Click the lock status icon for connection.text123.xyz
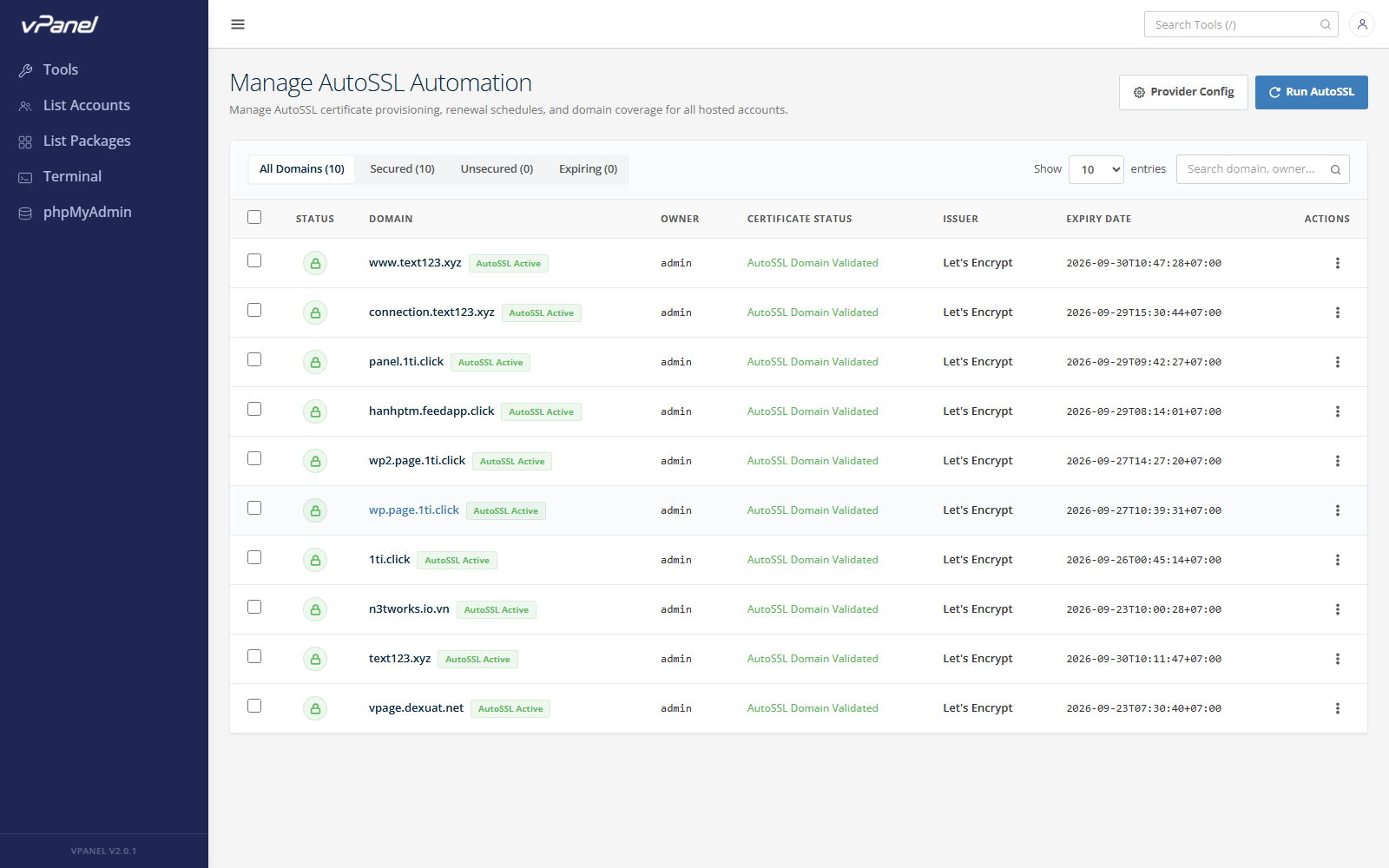The height and width of the screenshot is (868, 1389). point(315,312)
